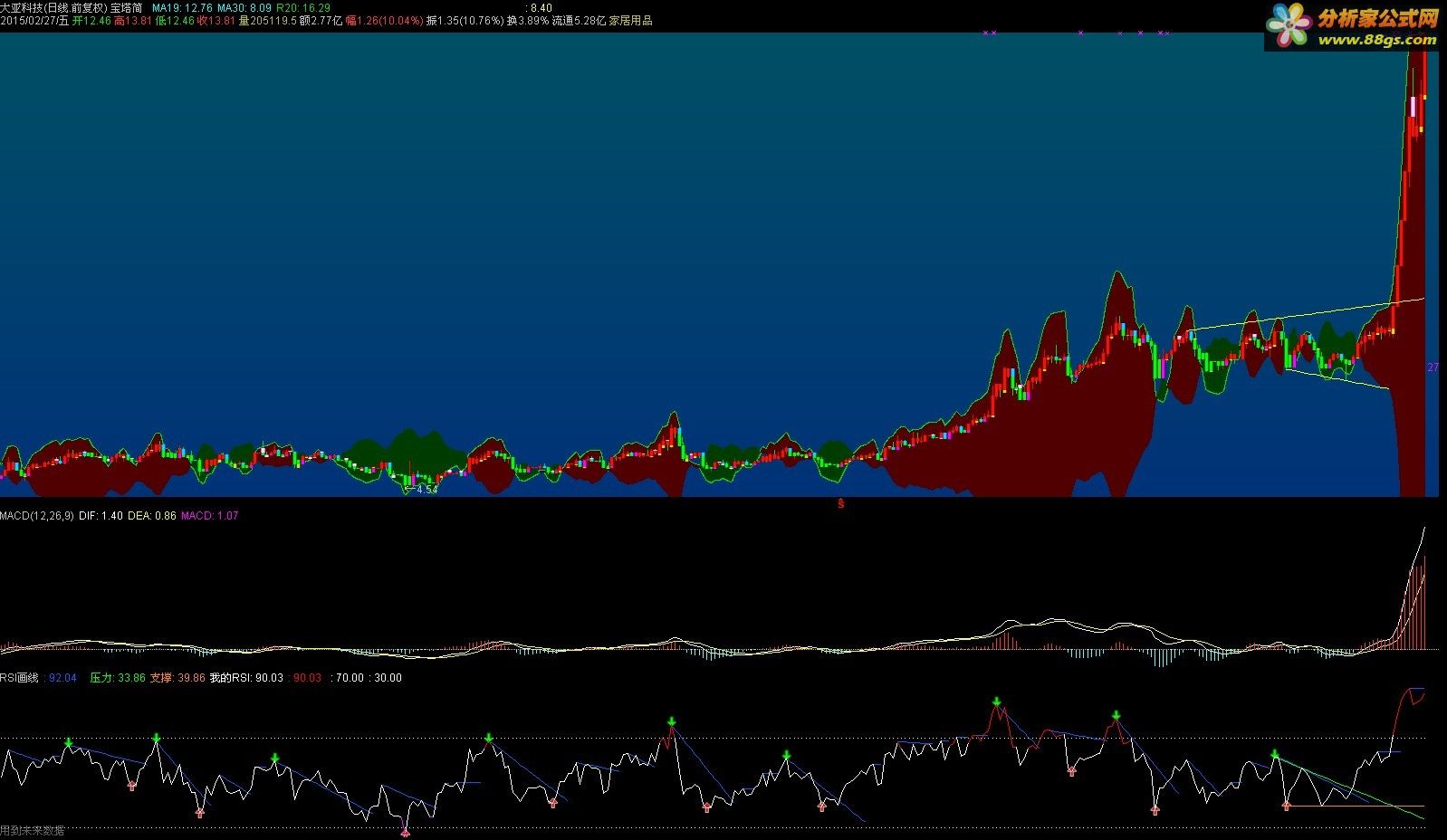The image size is (1447, 840).
Task: Click the 4.54 low price label
Action: (x=426, y=490)
